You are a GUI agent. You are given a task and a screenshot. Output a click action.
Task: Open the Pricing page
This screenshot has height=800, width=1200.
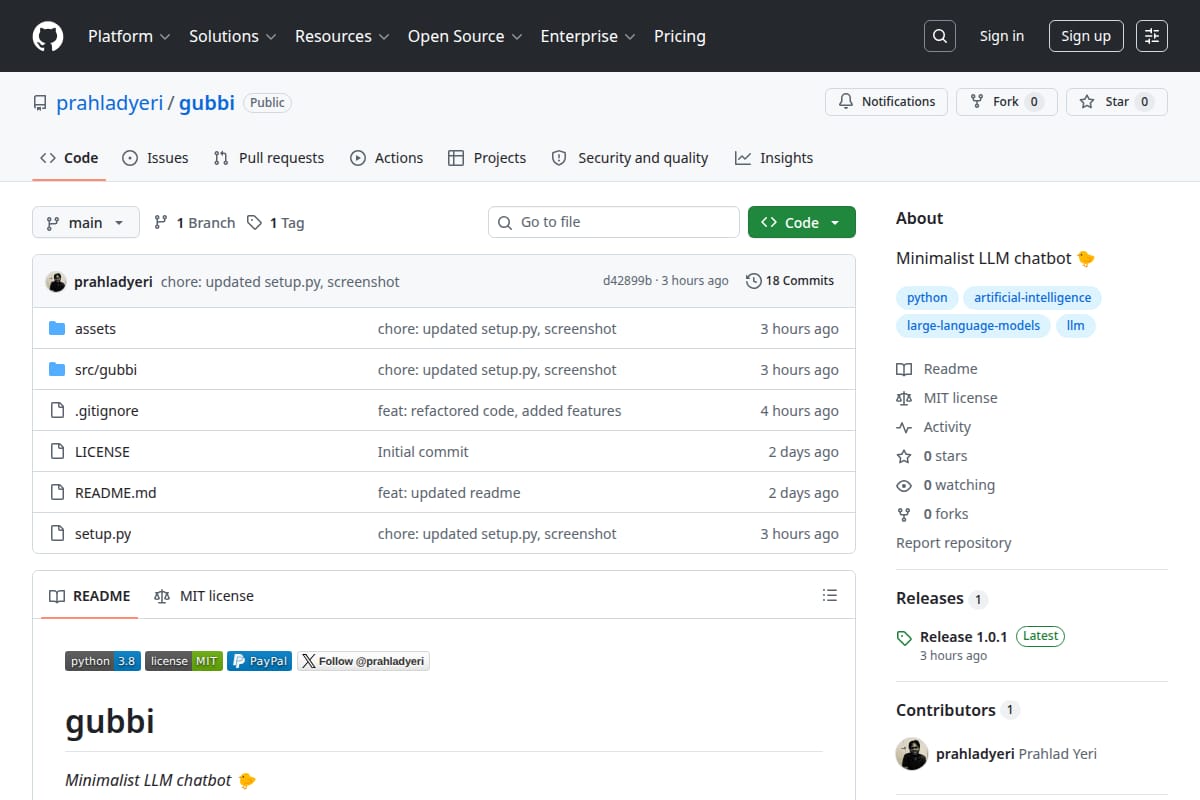pyautogui.click(x=680, y=36)
